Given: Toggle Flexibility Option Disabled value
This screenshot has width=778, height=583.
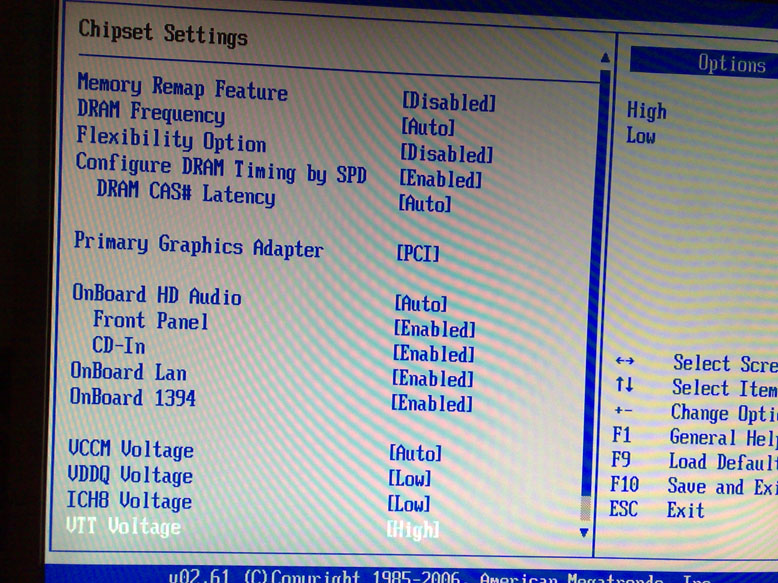Looking at the screenshot, I should click(x=447, y=153).
